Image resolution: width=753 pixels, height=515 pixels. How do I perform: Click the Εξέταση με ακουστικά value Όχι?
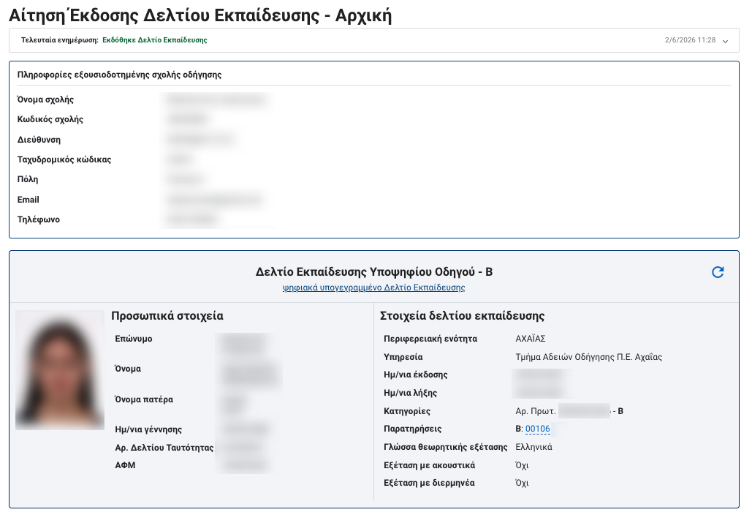pyautogui.click(x=522, y=465)
